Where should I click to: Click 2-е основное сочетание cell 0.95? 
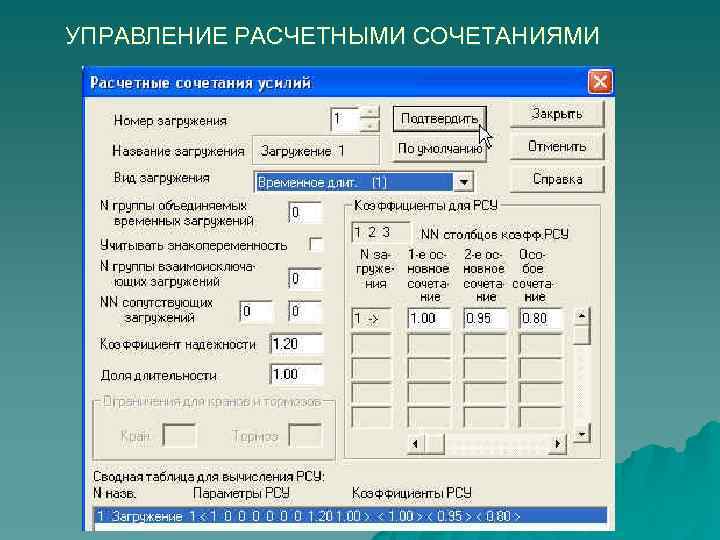485,318
